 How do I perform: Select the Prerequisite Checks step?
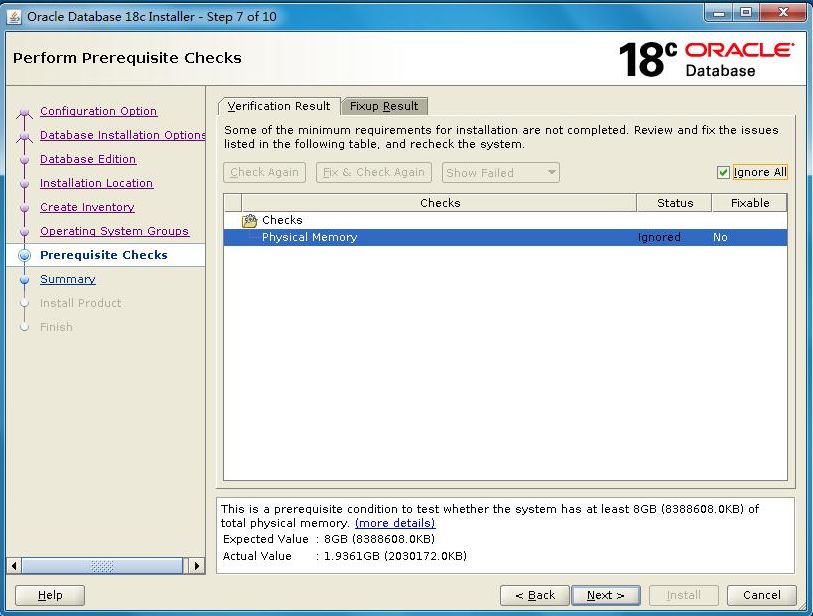click(x=104, y=255)
